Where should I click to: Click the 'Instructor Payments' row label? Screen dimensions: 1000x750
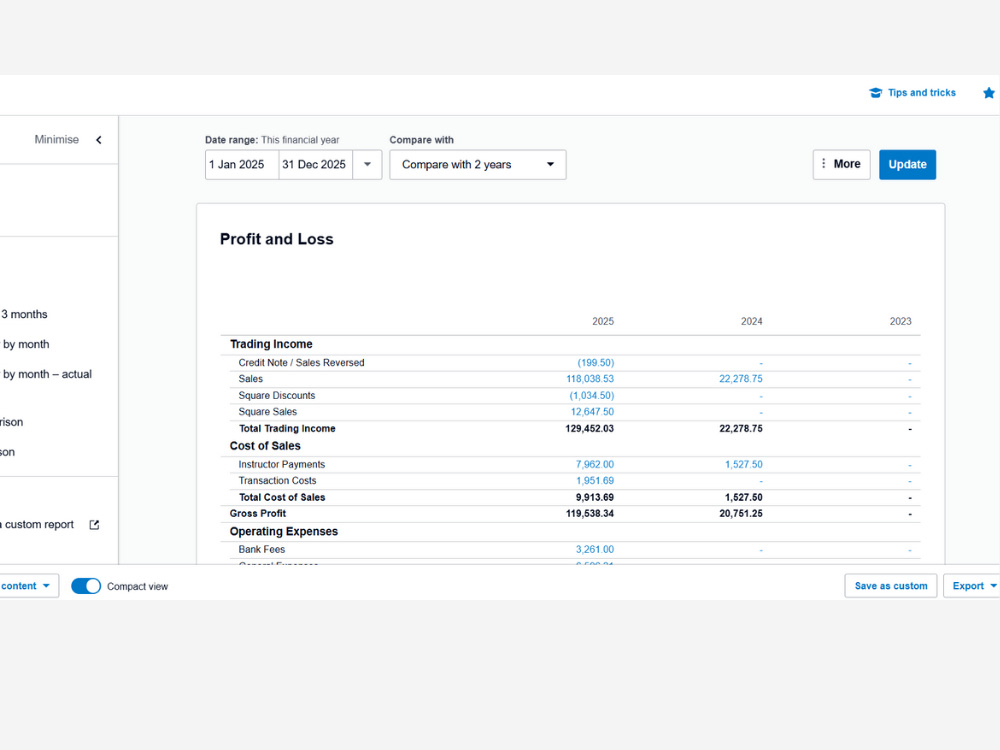[x=281, y=464]
